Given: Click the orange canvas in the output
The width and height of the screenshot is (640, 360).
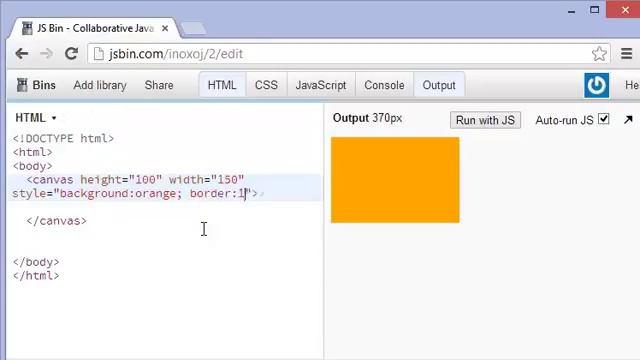Looking at the screenshot, I should pos(395,180).
